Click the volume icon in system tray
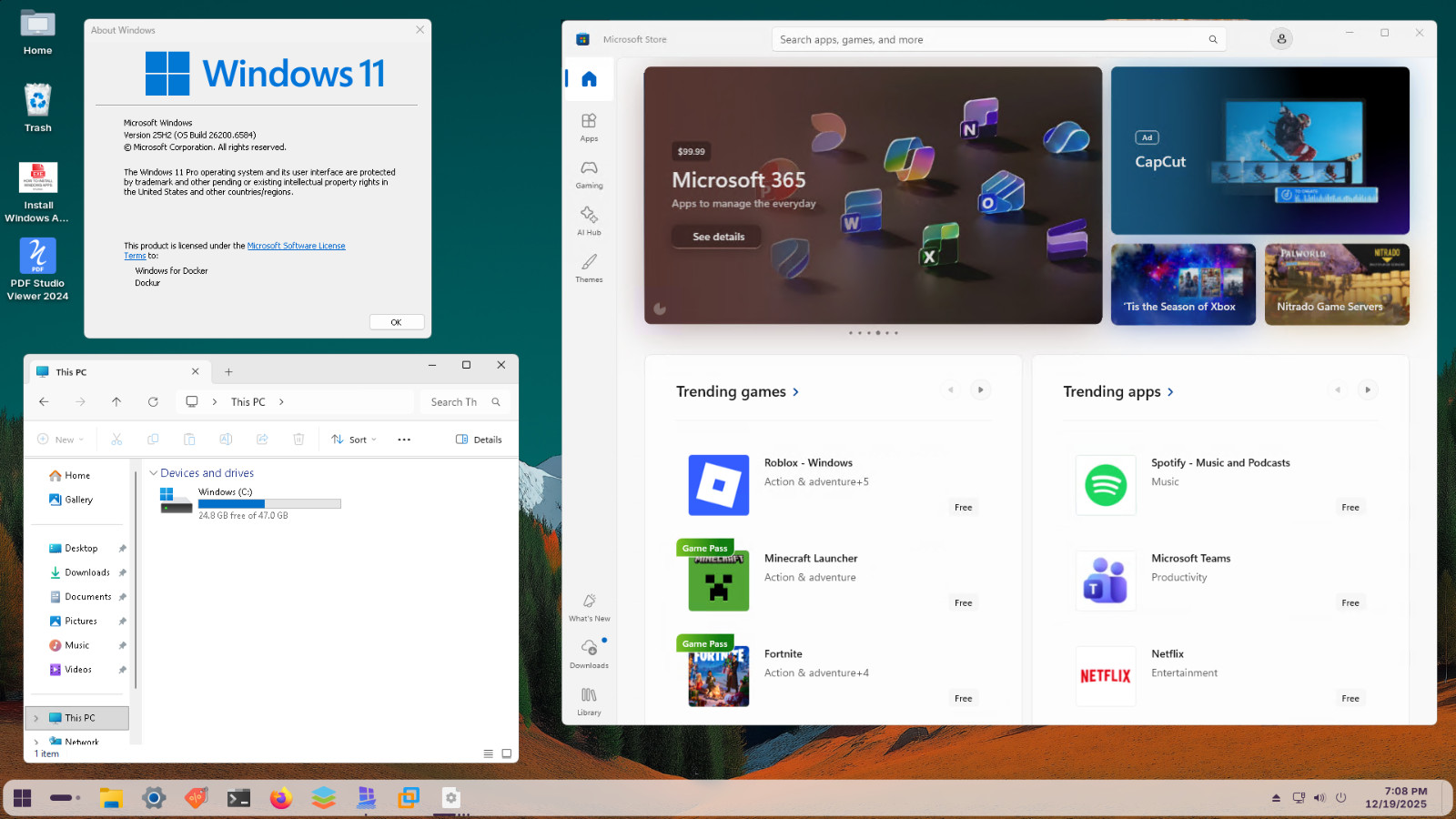This screenshot has height=819, width=1456. pos(1319,798)
